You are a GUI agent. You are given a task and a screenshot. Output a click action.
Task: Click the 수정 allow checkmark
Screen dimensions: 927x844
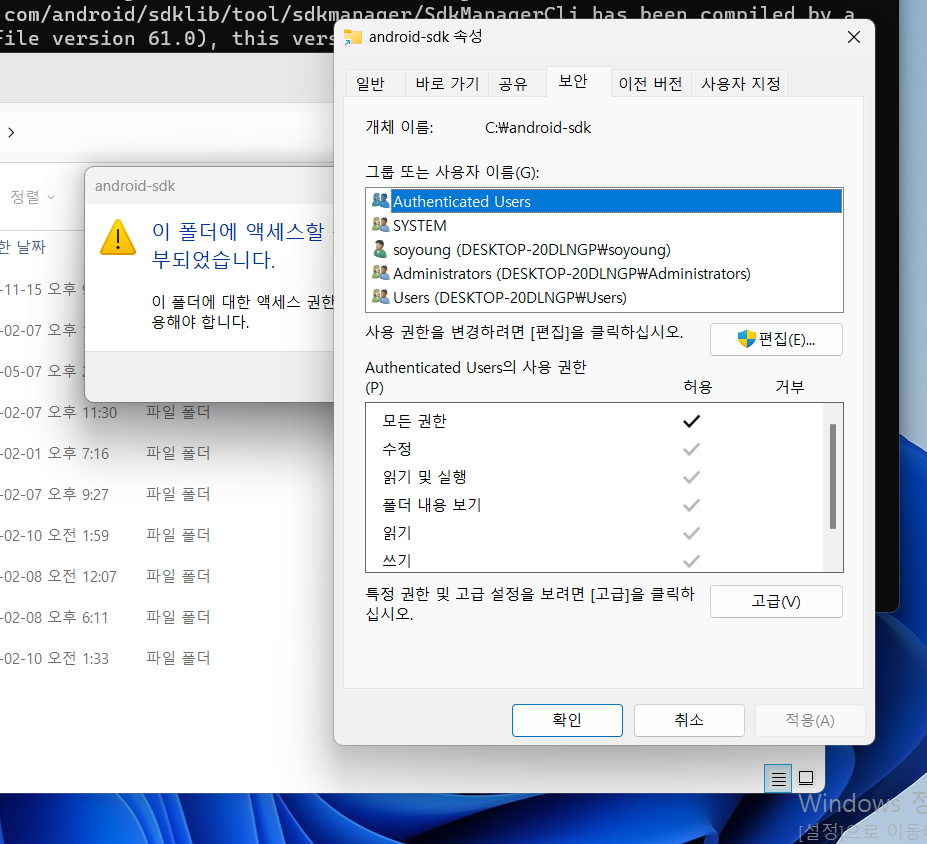[691, 449]
